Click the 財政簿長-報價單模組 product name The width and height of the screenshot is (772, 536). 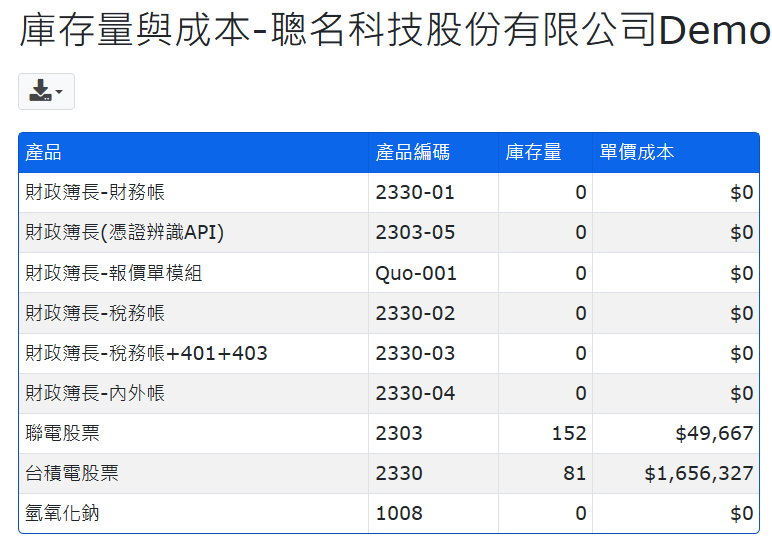point(113,273)
